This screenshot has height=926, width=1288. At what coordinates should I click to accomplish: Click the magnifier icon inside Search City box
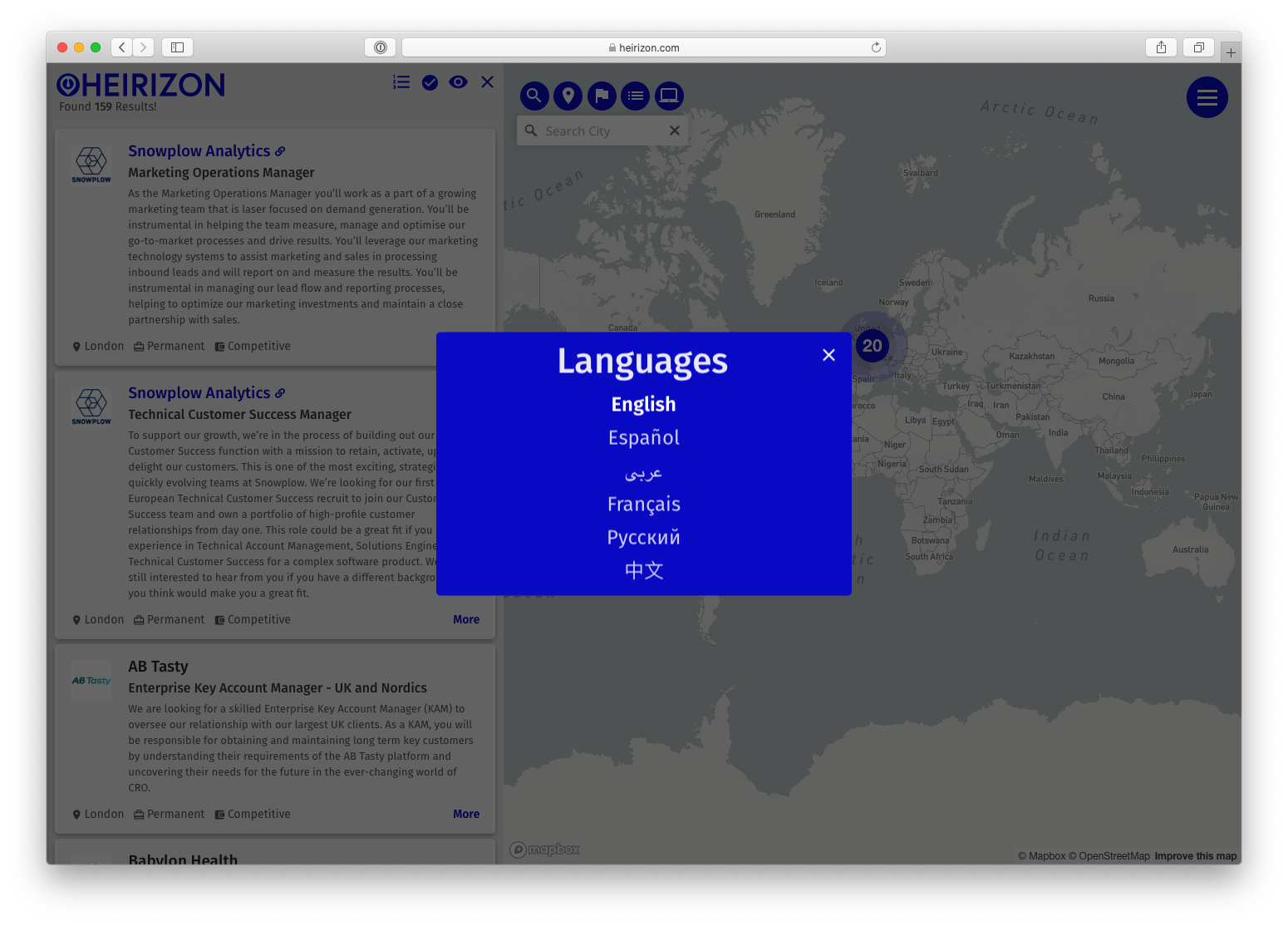point(531,131)
